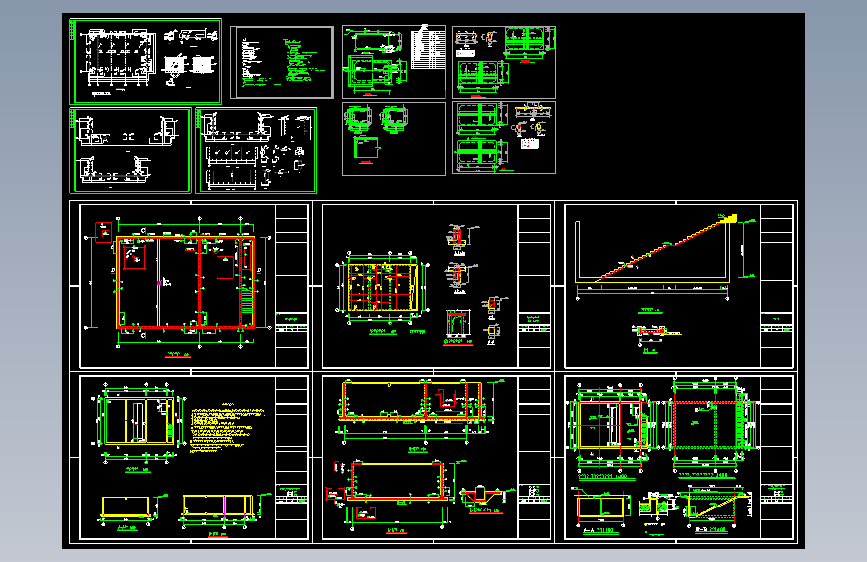Click the white table beside the green tank plan
This screenshot has width=867, height=562.
click(x=428, y=49)
